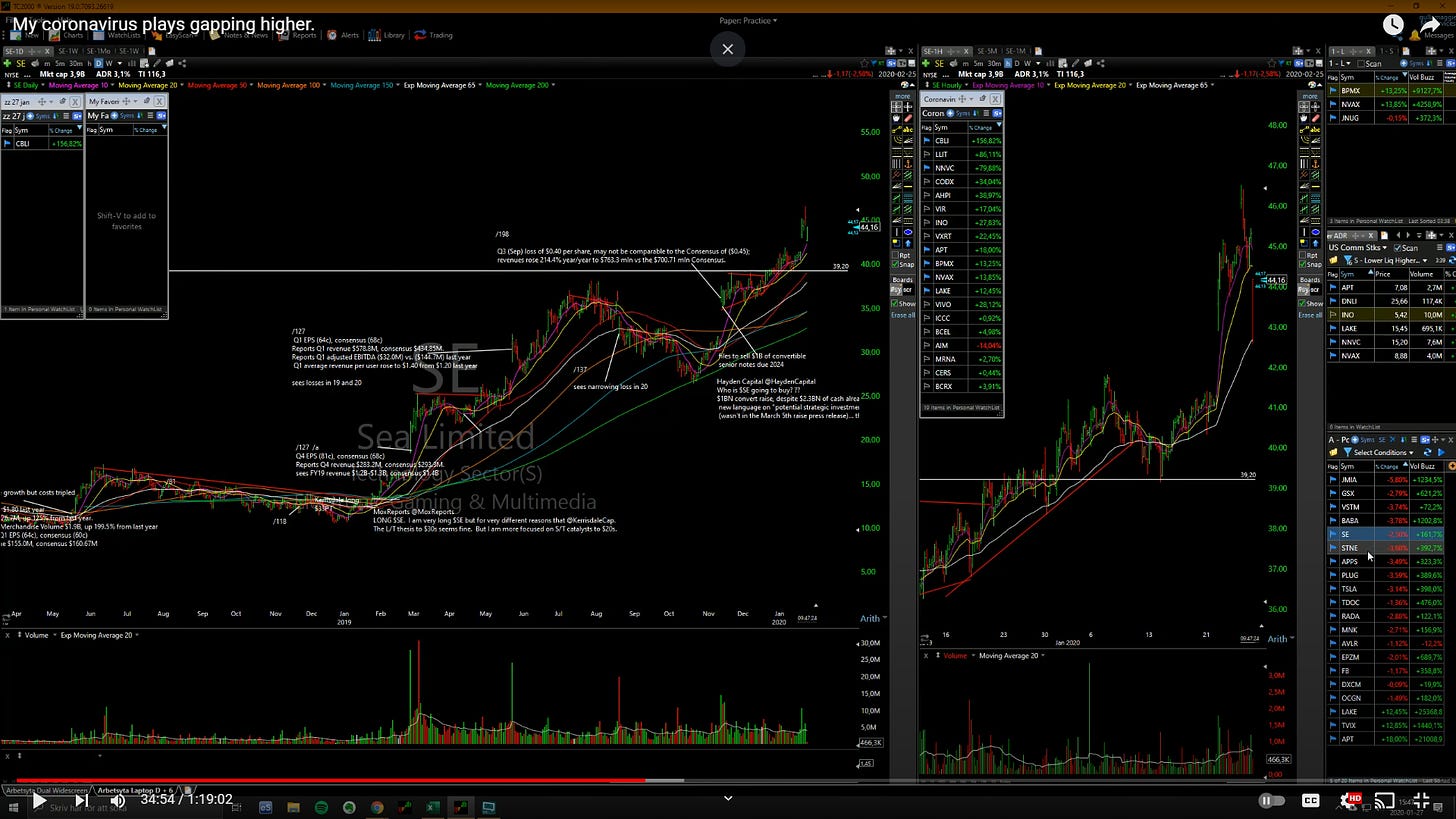Click the Share arrow icon
Screen dimensions: 1456x819
(1431, 25)
